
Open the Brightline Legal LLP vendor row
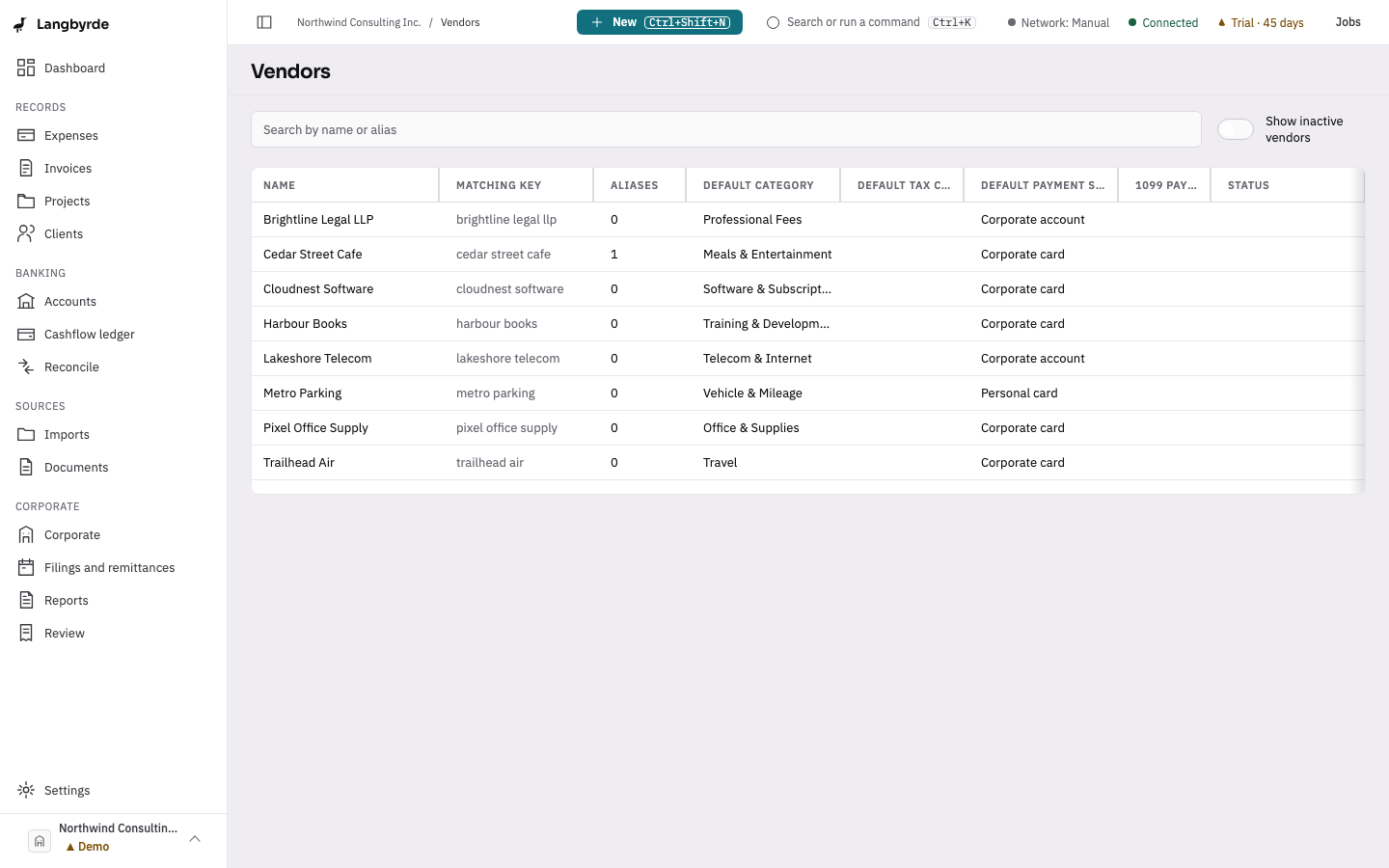click(x=808, y=220)
